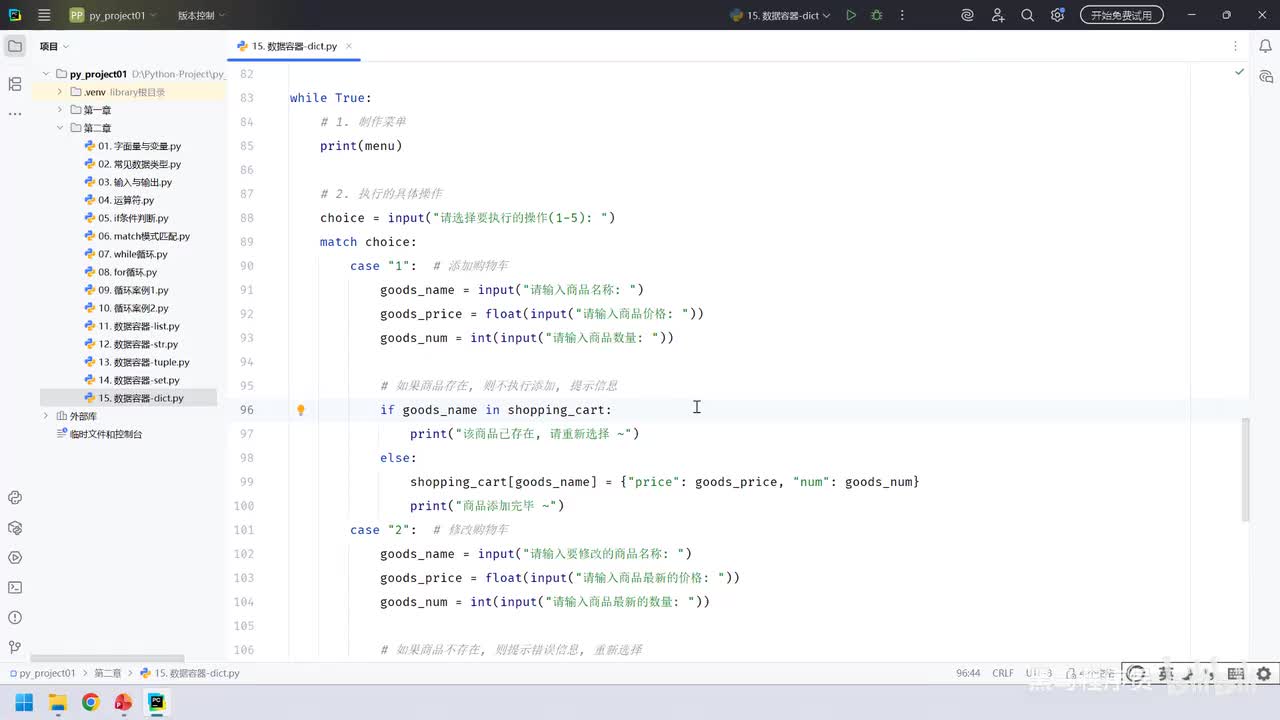The image size is (1280, 720).
Task: Open the AI chat icon below the bell
Action: [x=1265, y=76]
